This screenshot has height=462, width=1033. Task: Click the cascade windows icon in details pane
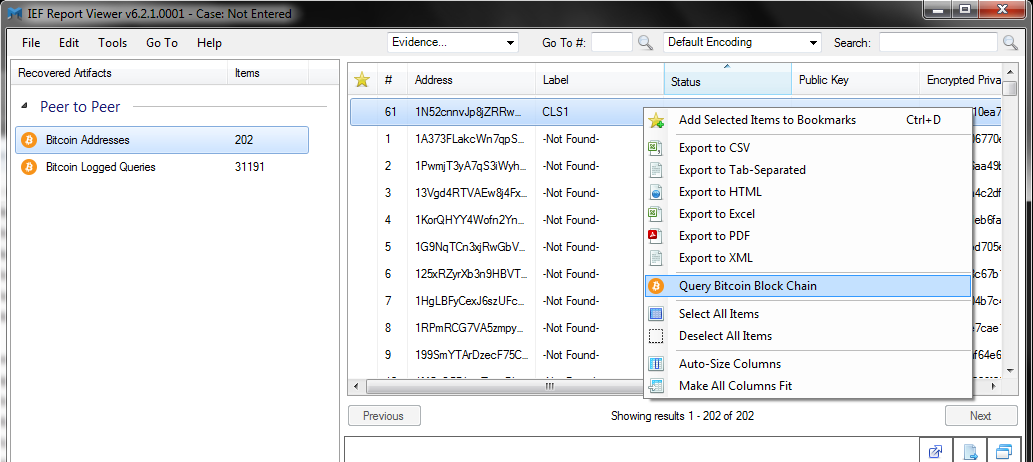click(x=1005, y=451)
